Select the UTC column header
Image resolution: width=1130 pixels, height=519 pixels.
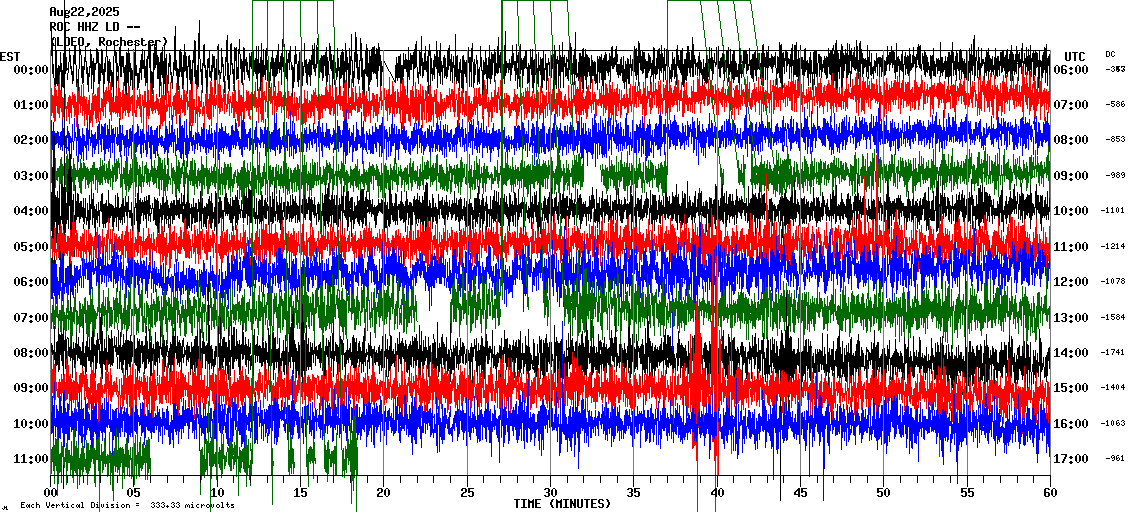click(1074, 56)
